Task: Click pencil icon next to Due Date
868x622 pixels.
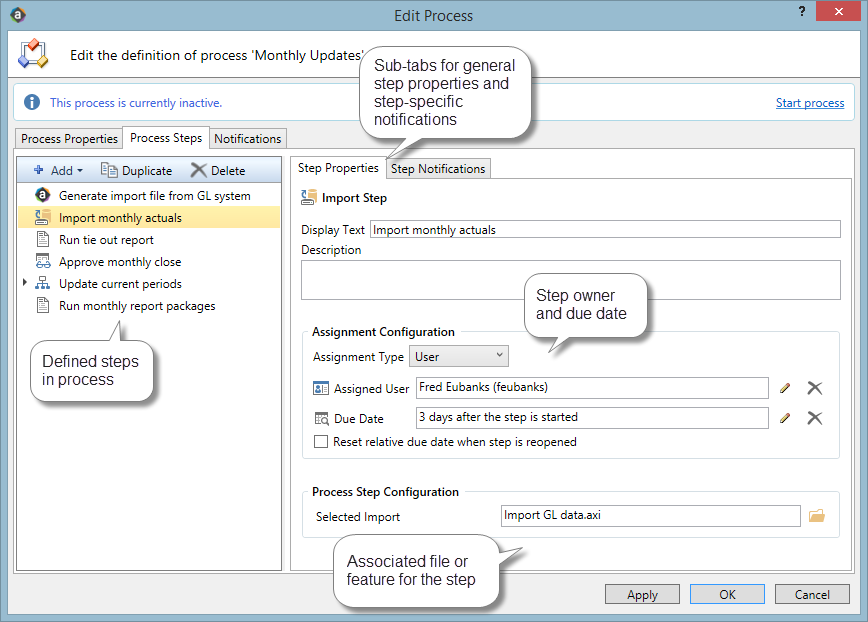Action: (785, 418)
